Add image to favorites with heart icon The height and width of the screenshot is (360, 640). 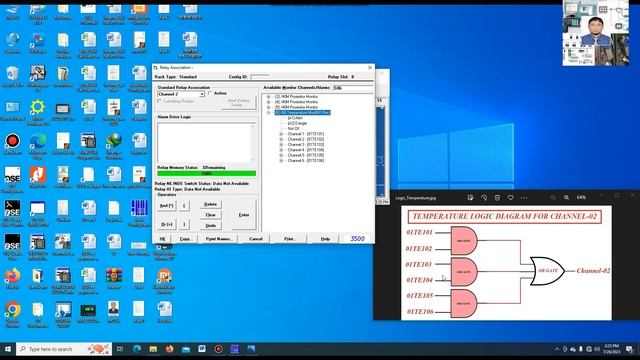[x=511, y=198]
